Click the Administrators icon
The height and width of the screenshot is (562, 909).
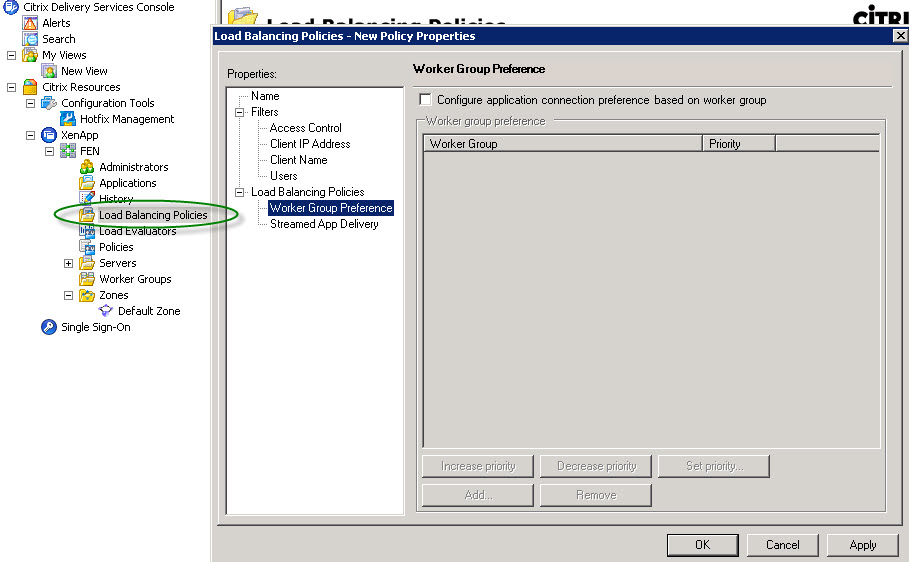pyautogui.click(x=87, y=167)
